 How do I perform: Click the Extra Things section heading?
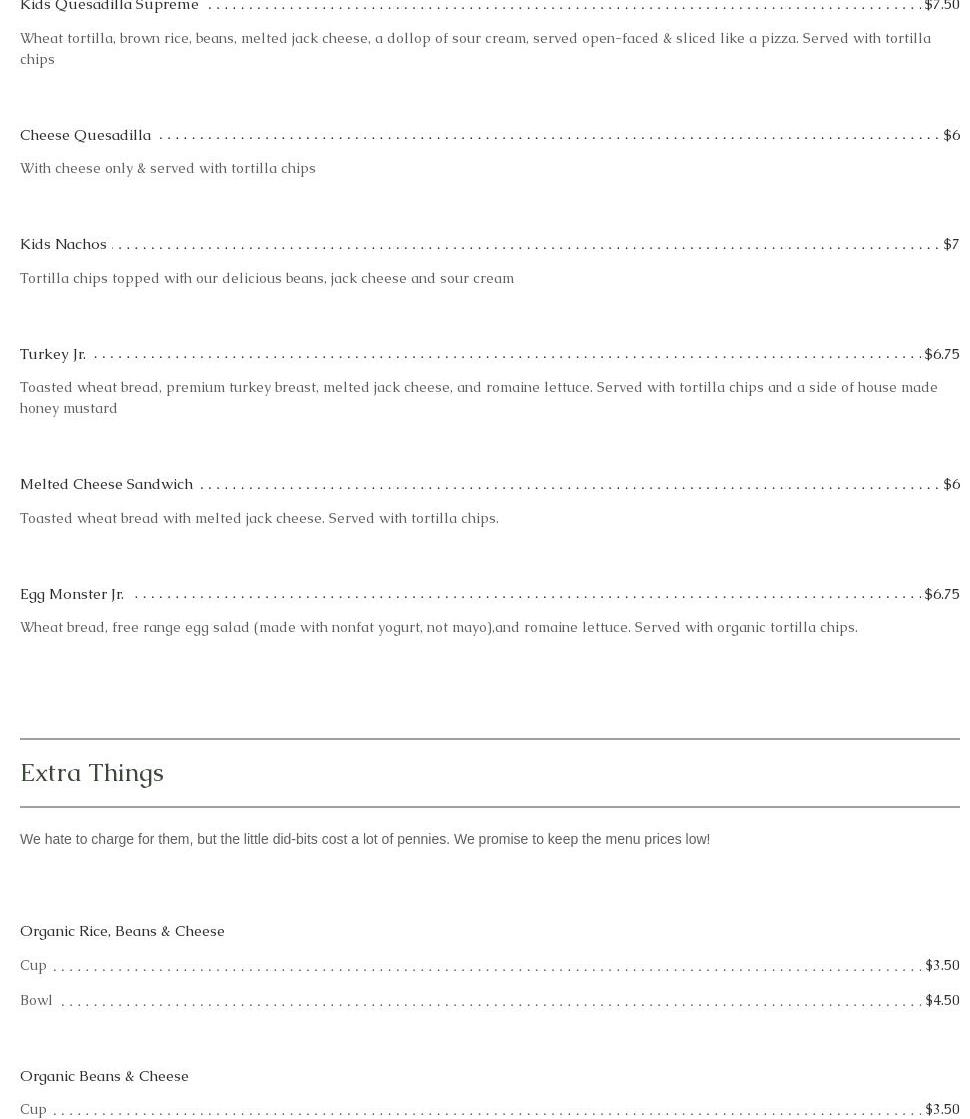(92, 773)
